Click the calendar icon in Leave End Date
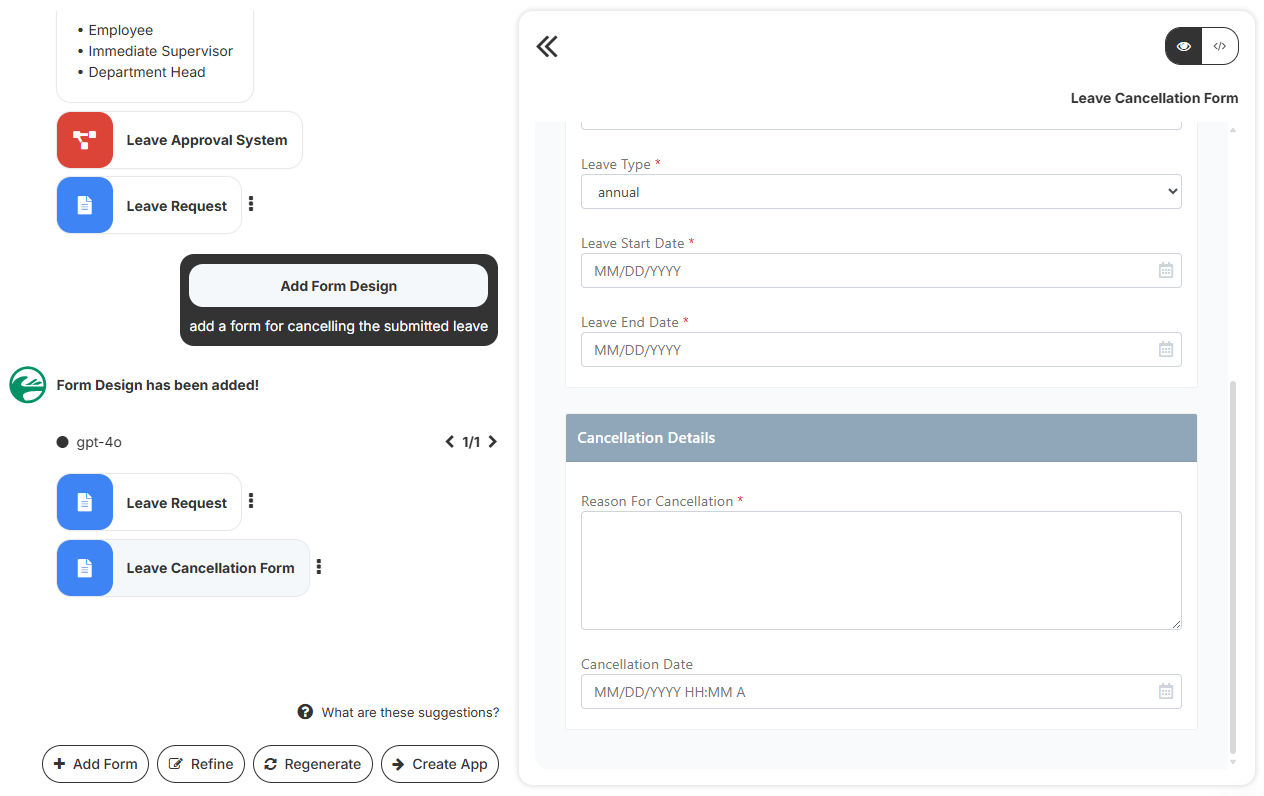 pos(1165,350)
